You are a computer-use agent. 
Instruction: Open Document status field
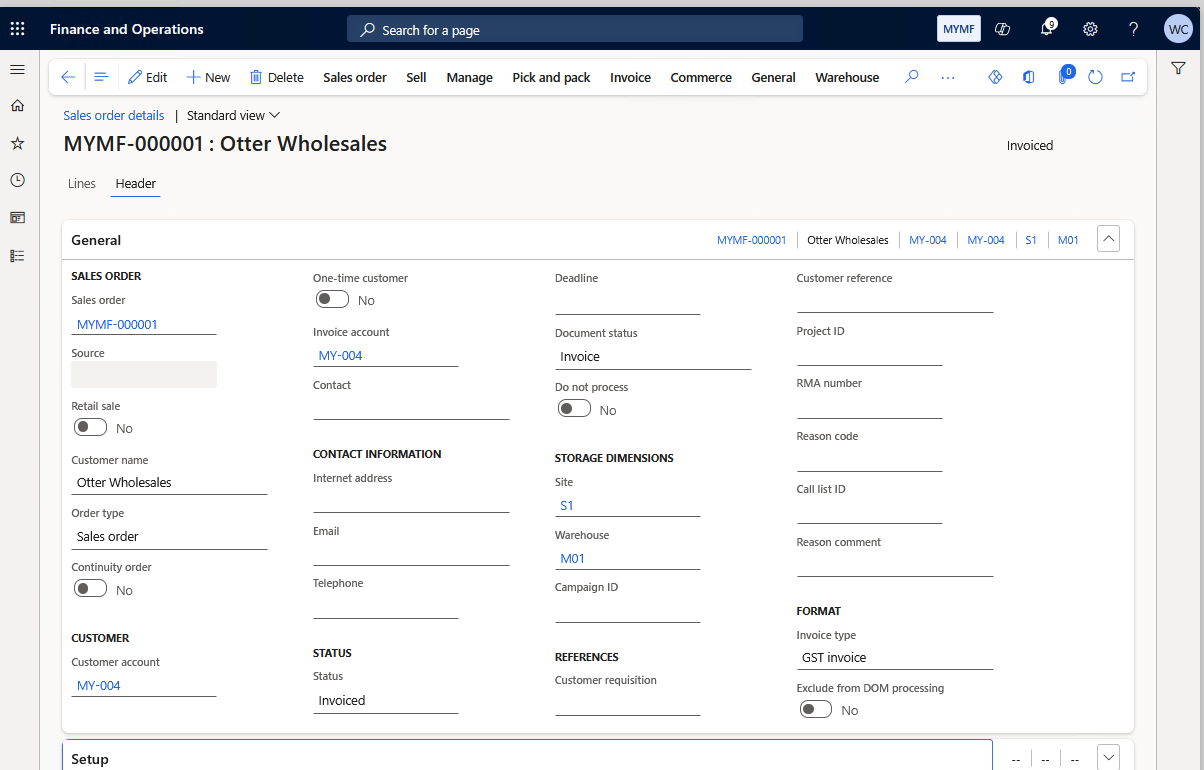pyautogui.click(x=653, y=357)
